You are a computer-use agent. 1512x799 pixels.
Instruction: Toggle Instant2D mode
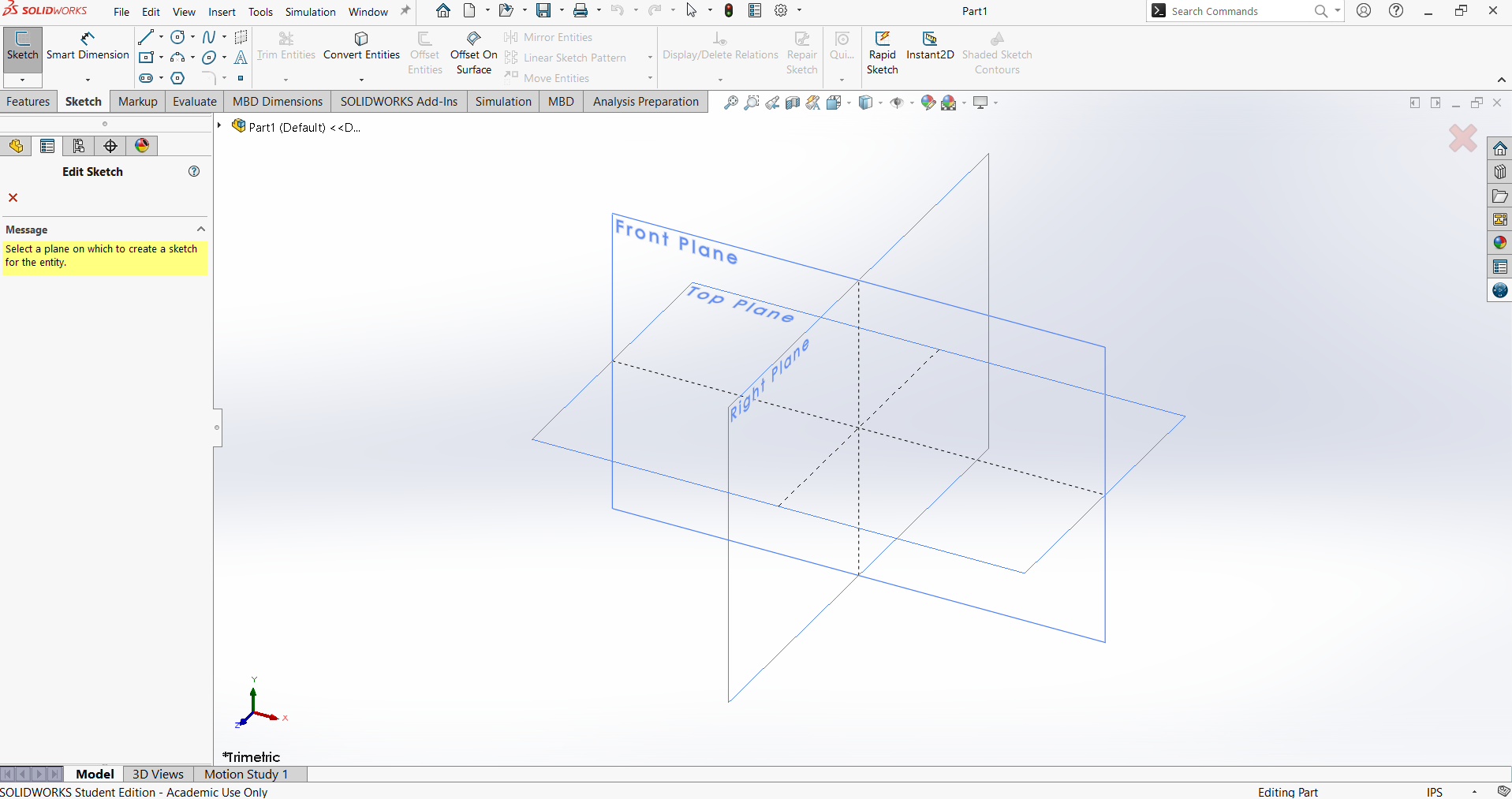coord(930,47)
